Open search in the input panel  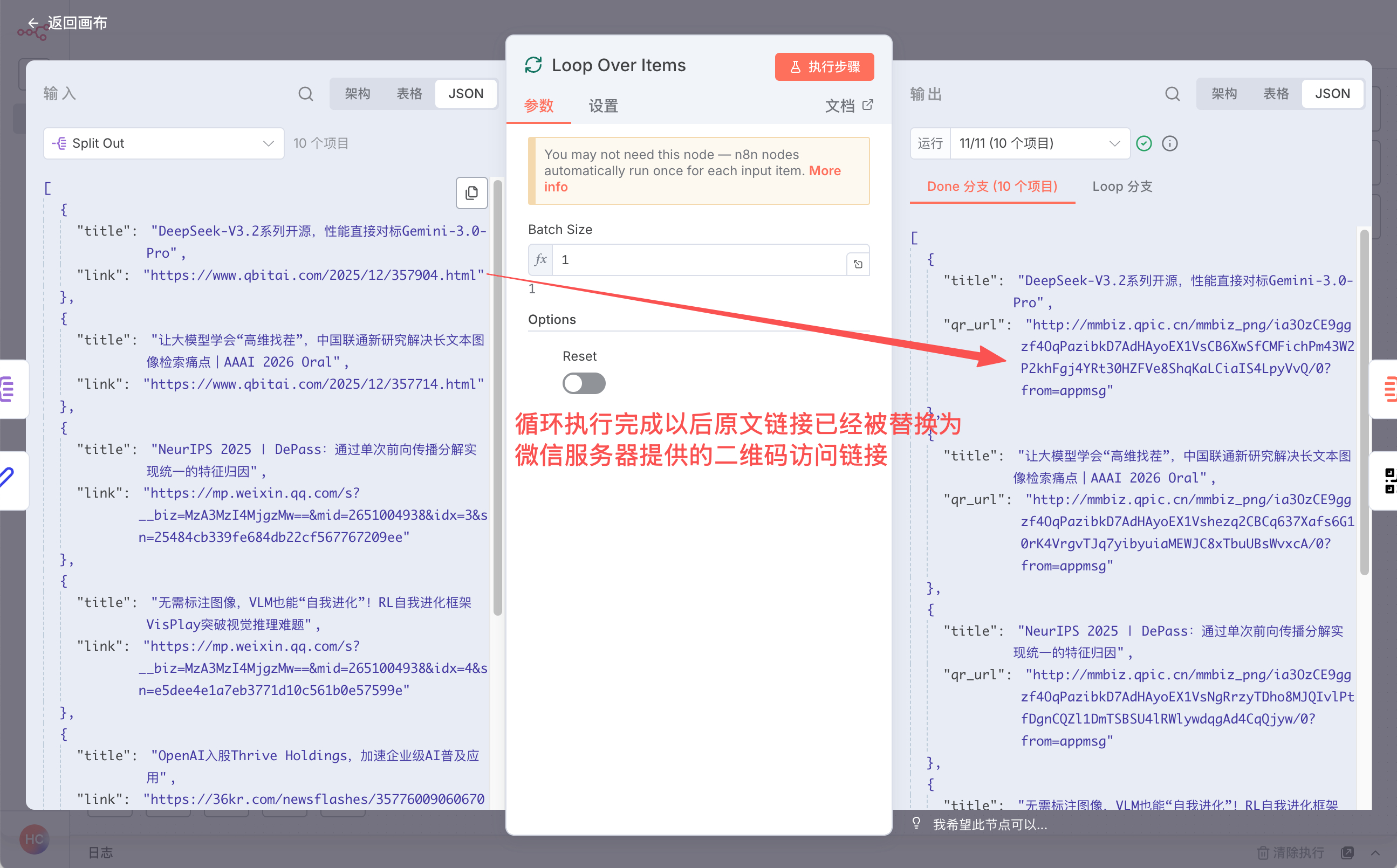point(305,94)
